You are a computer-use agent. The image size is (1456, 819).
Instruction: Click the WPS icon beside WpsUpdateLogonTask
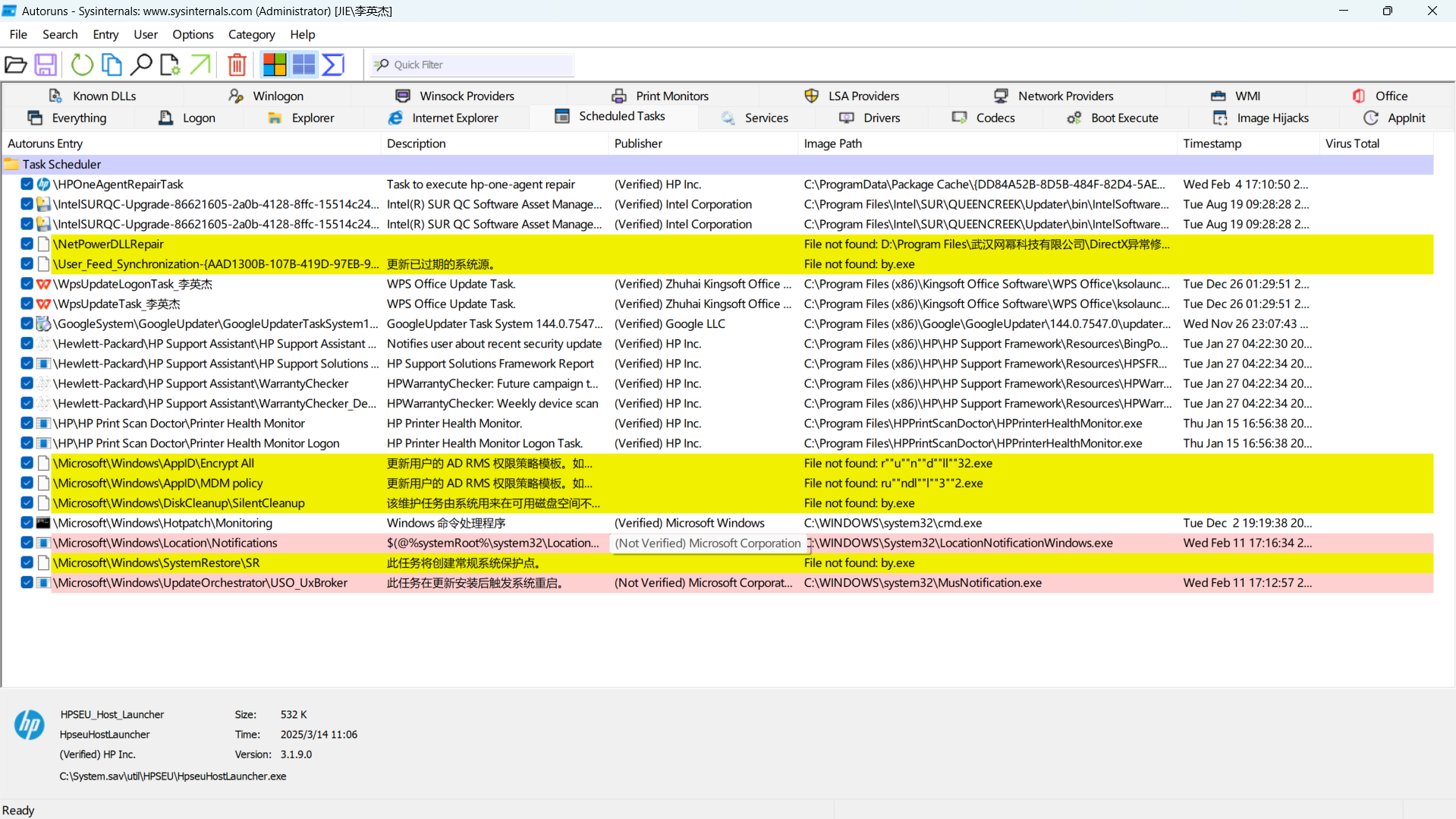point(43,284)
